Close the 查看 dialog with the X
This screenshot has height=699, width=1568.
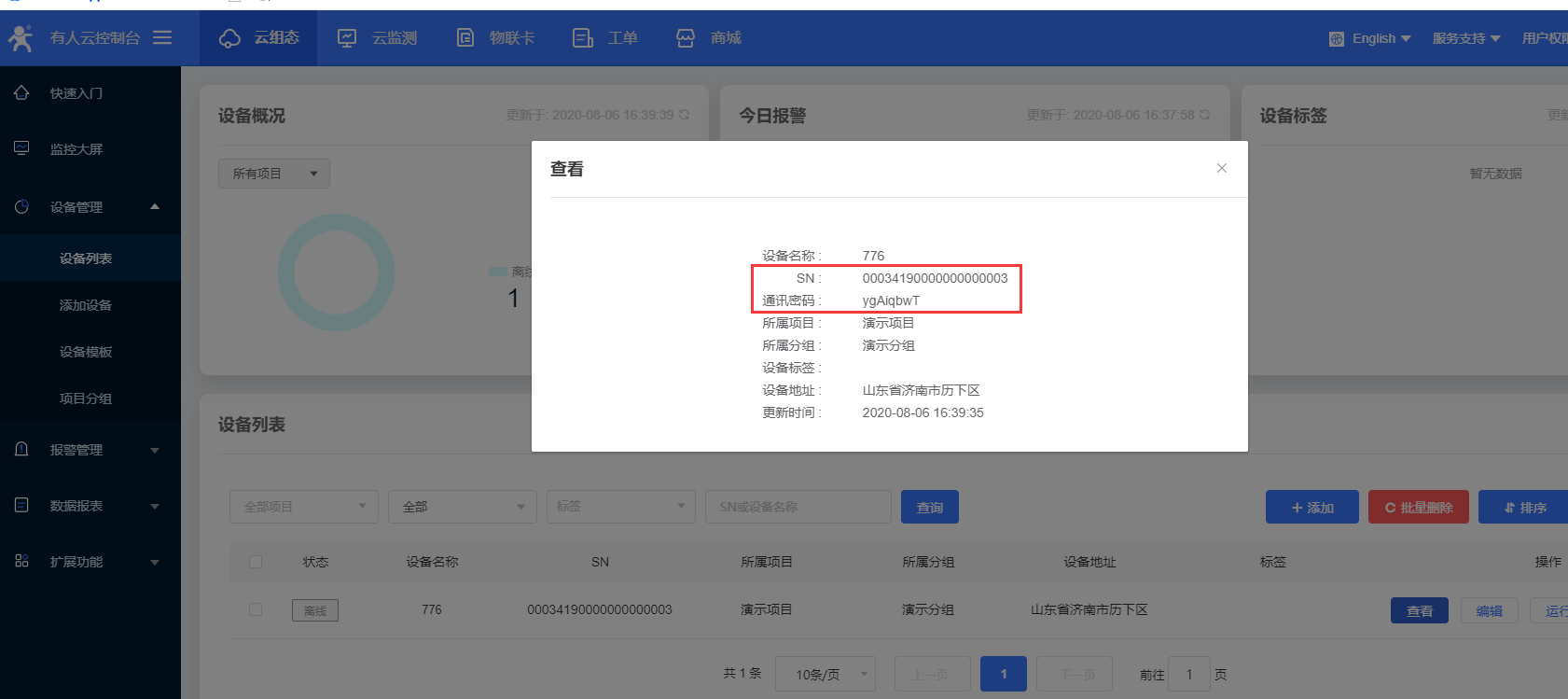[x=1221, y=168]
